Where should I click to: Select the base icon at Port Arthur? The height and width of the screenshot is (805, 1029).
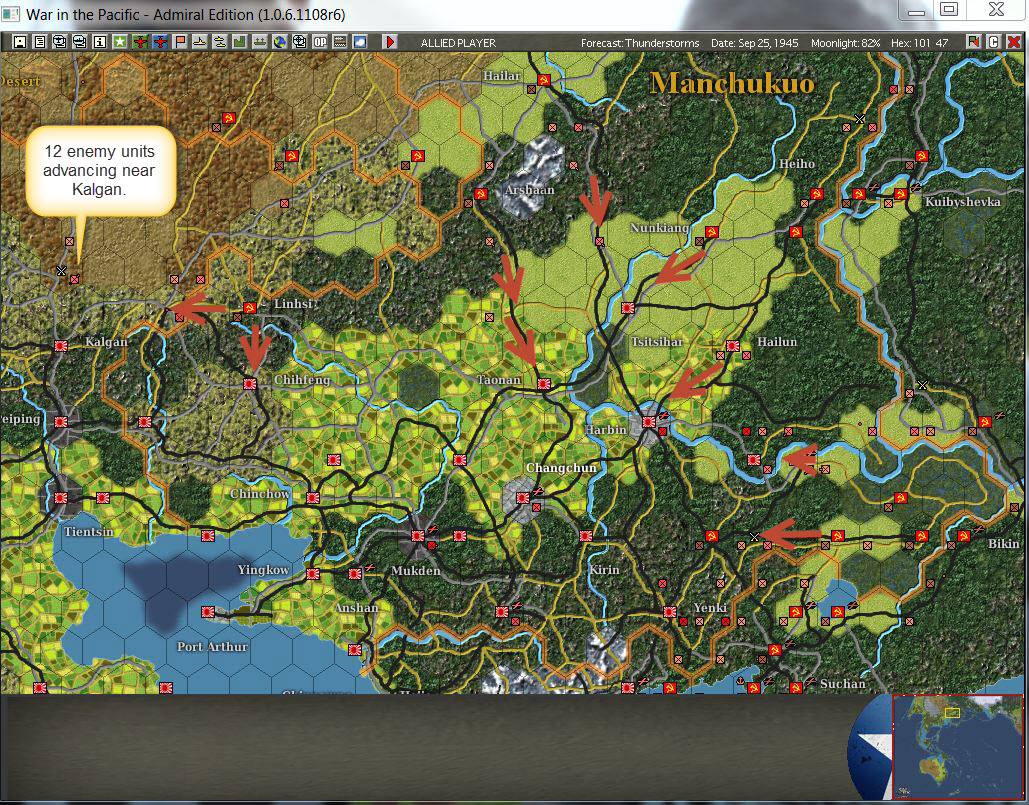tap(208, 612)
